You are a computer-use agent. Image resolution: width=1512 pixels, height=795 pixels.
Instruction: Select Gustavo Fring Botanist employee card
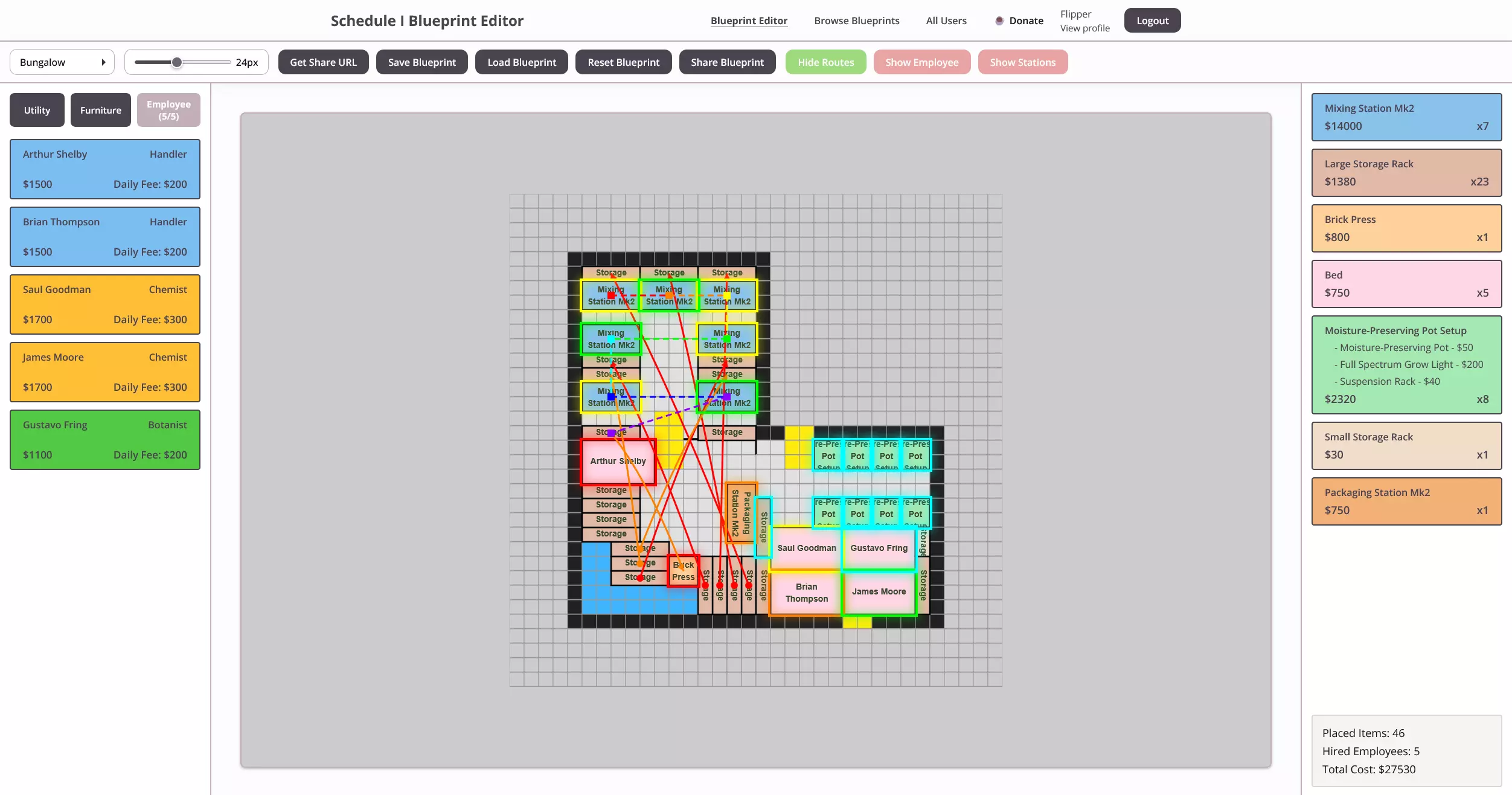[x=105, y=440]
